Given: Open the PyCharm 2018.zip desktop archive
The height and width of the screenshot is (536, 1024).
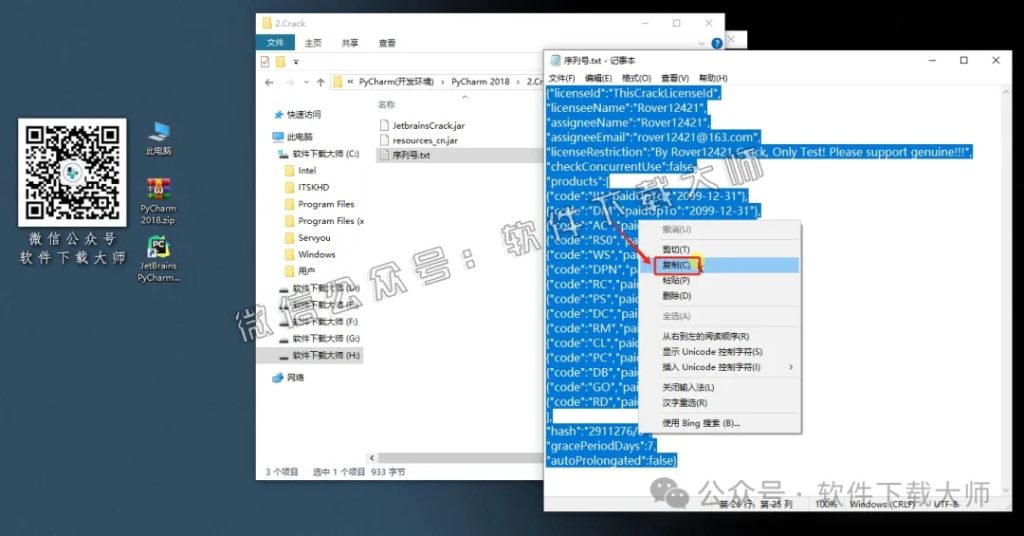Looking at the screenshot, I should pos(158,201).
